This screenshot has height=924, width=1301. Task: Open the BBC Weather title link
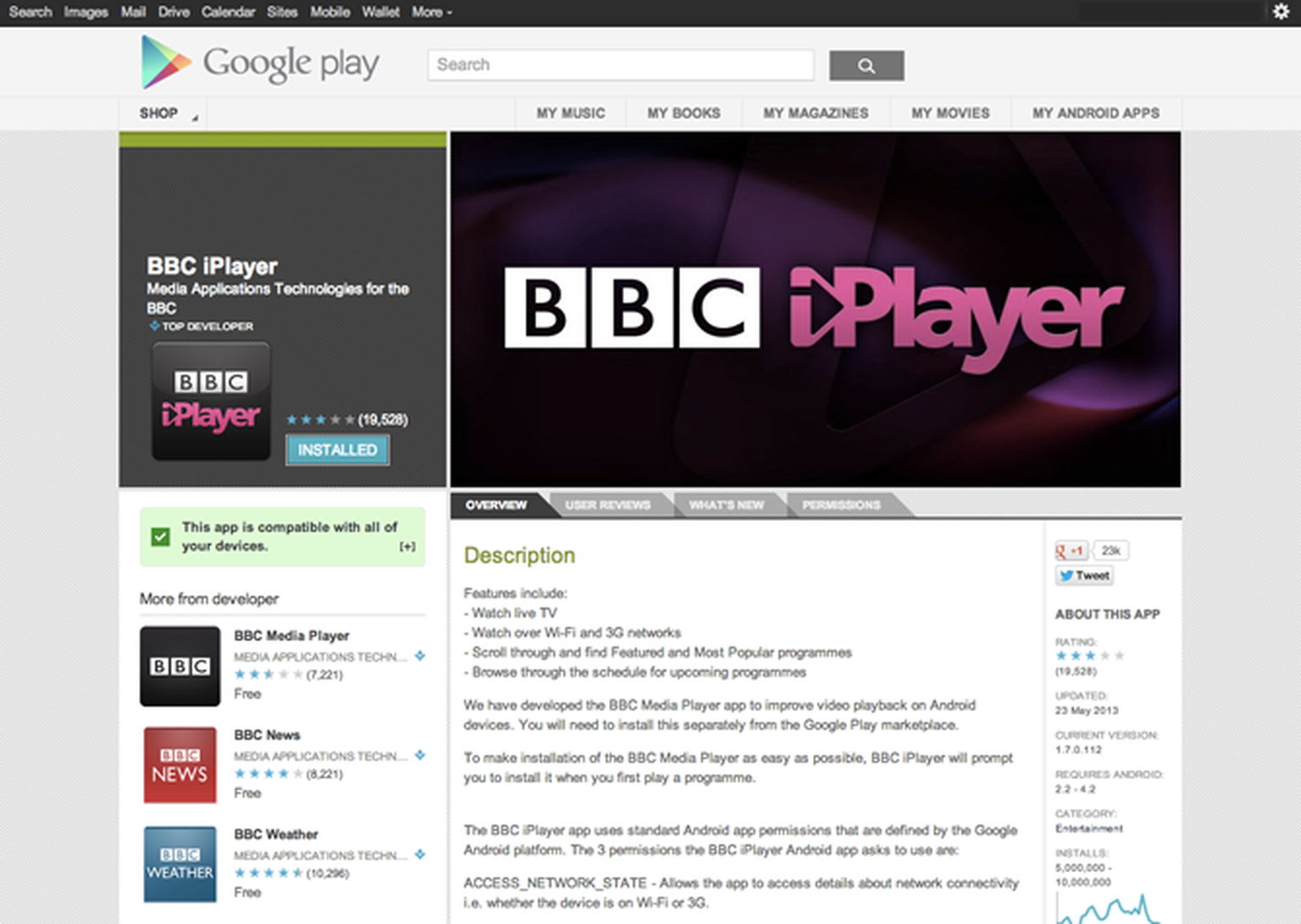tap(276, 834)
